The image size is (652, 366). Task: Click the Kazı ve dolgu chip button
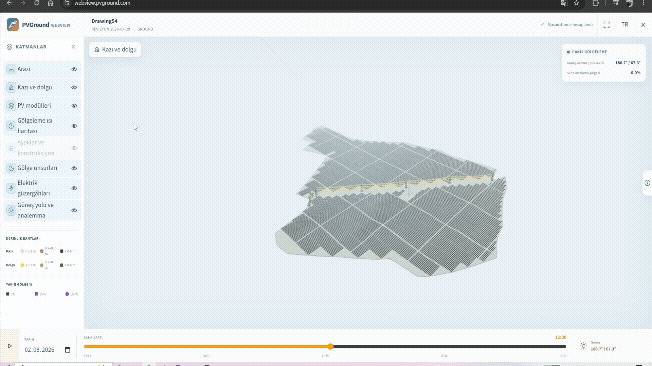point(115,49)
